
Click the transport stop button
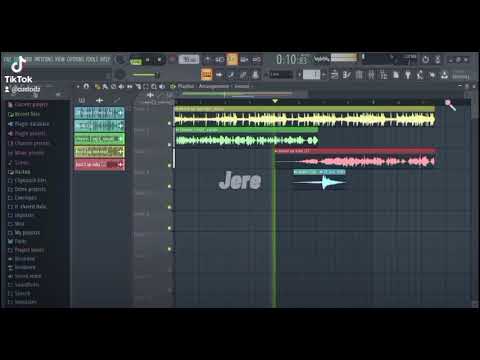pos(159,60)
